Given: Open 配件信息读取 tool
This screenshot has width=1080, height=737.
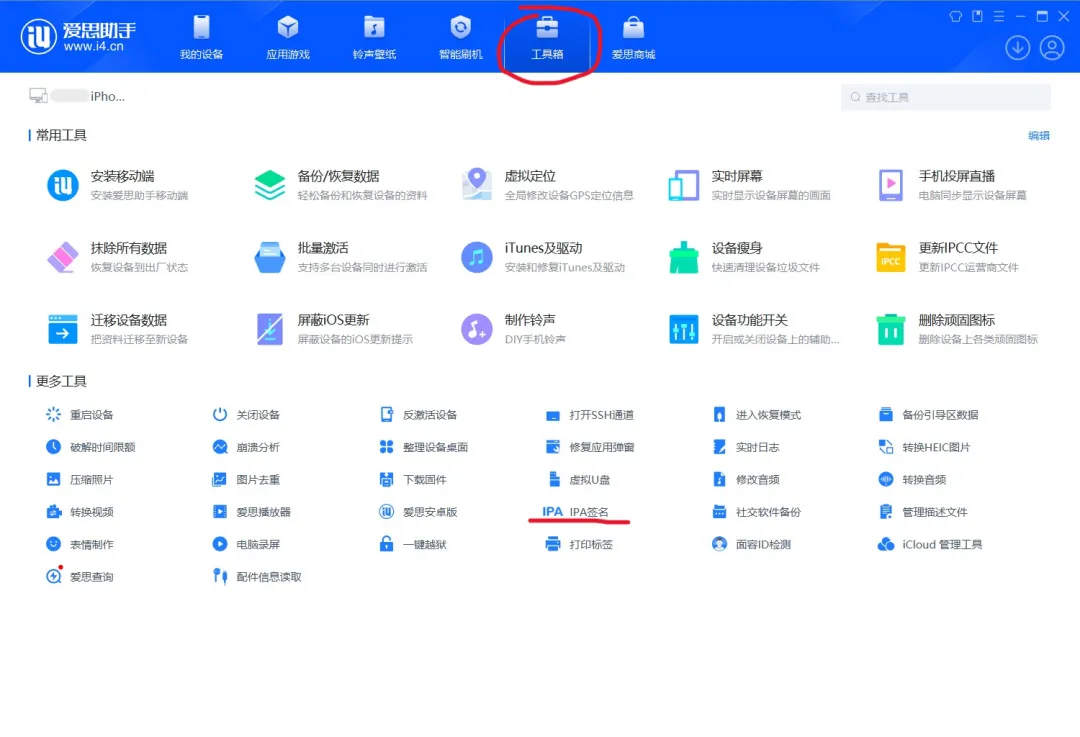Looking at the screenshot, I should [x=257, y=577].
